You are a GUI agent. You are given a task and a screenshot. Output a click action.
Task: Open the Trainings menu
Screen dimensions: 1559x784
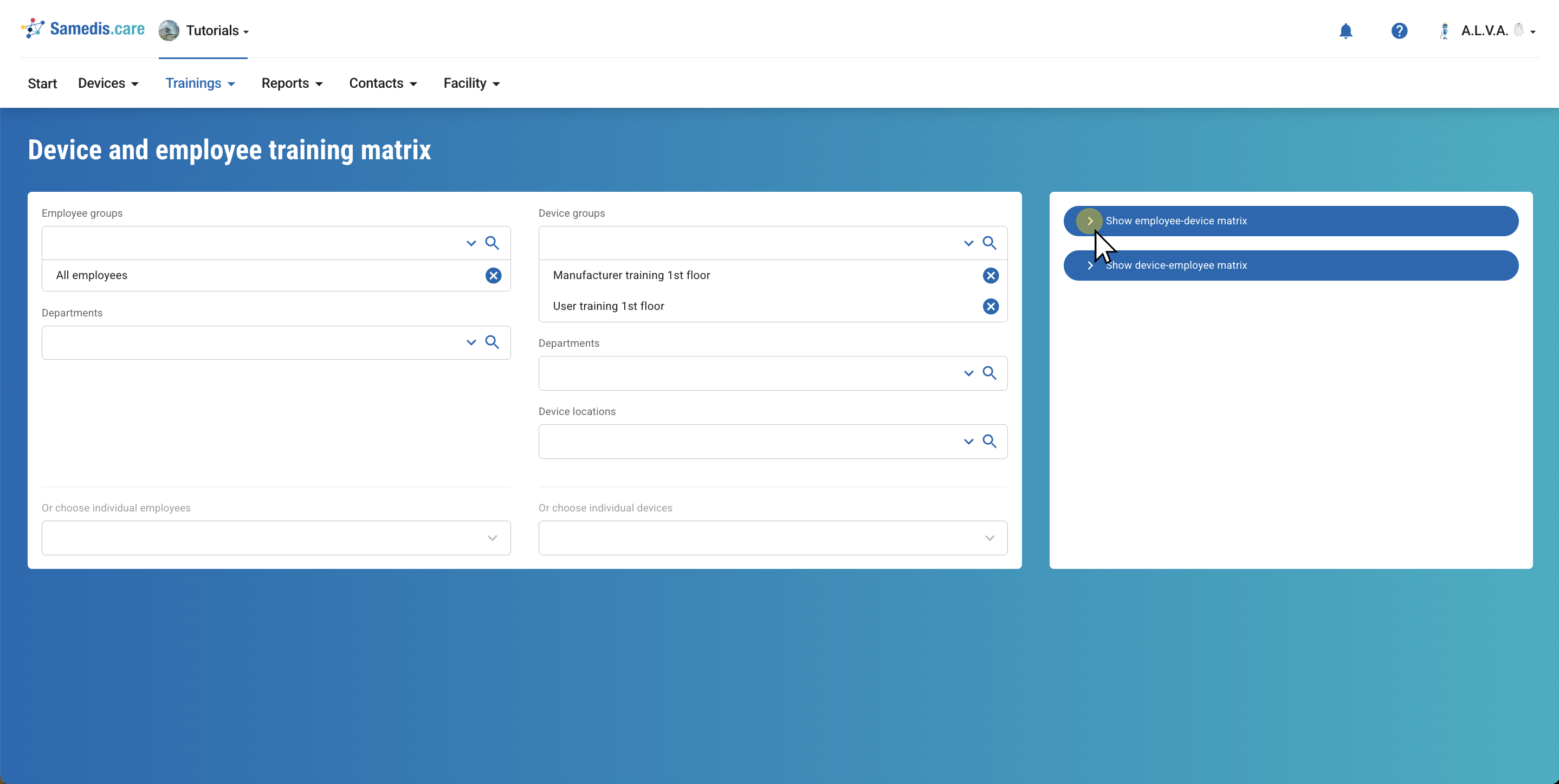(200, 83)
